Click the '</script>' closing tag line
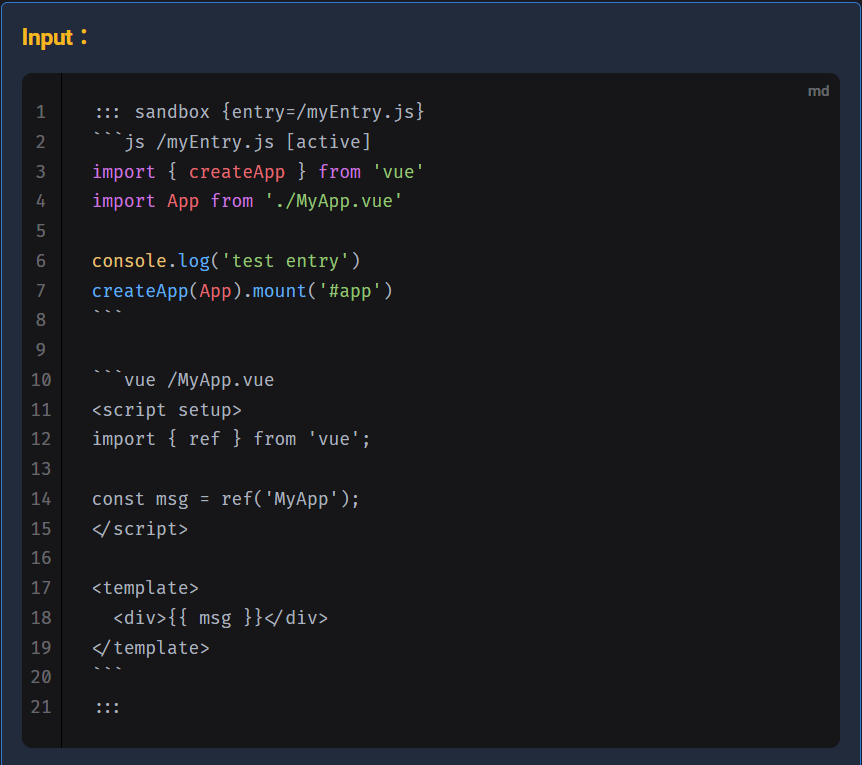Image resolution: width=862 pixels, height=765 pixels. (140, 529)
